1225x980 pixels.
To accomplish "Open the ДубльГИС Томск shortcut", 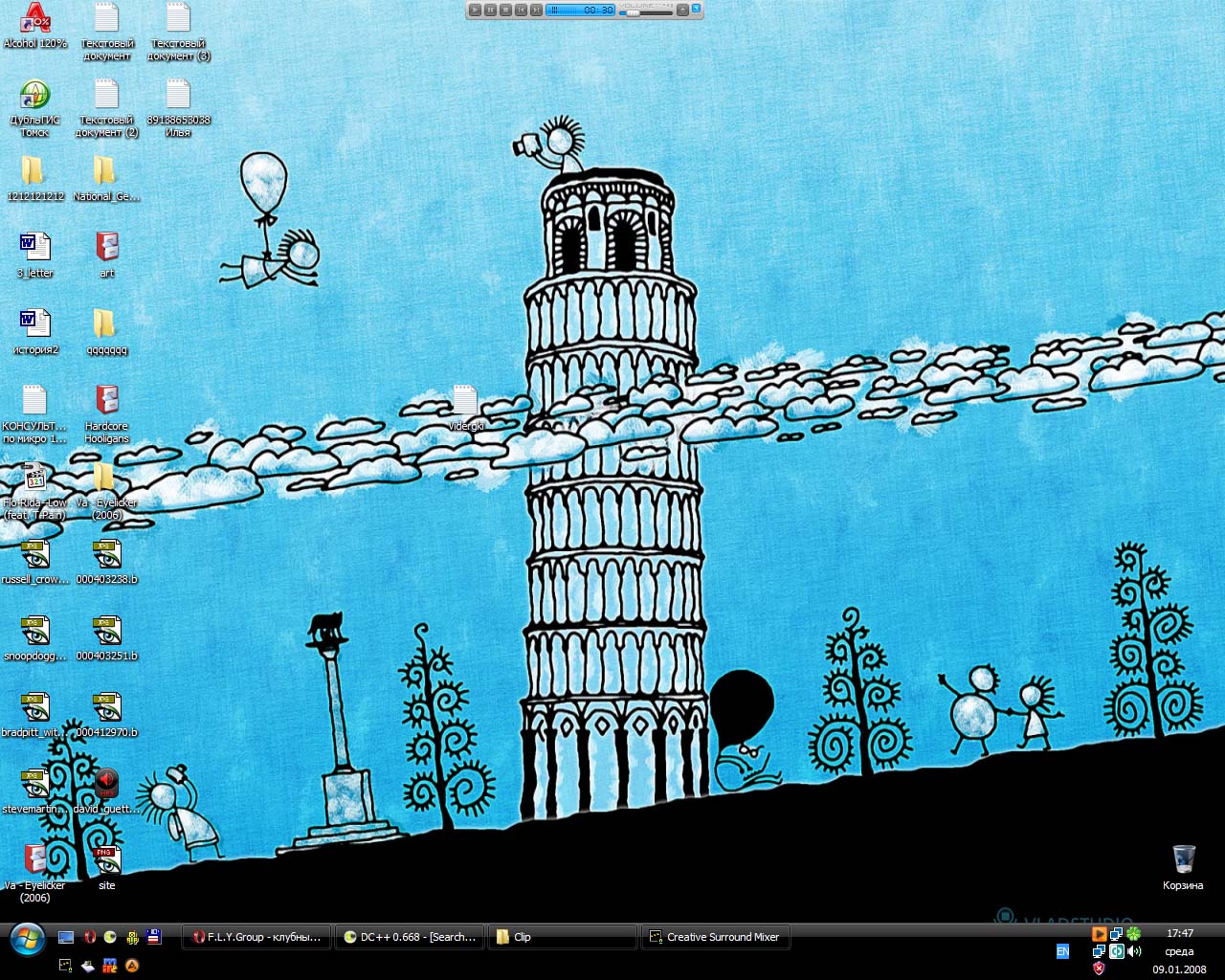I will (x=35, y=108).
